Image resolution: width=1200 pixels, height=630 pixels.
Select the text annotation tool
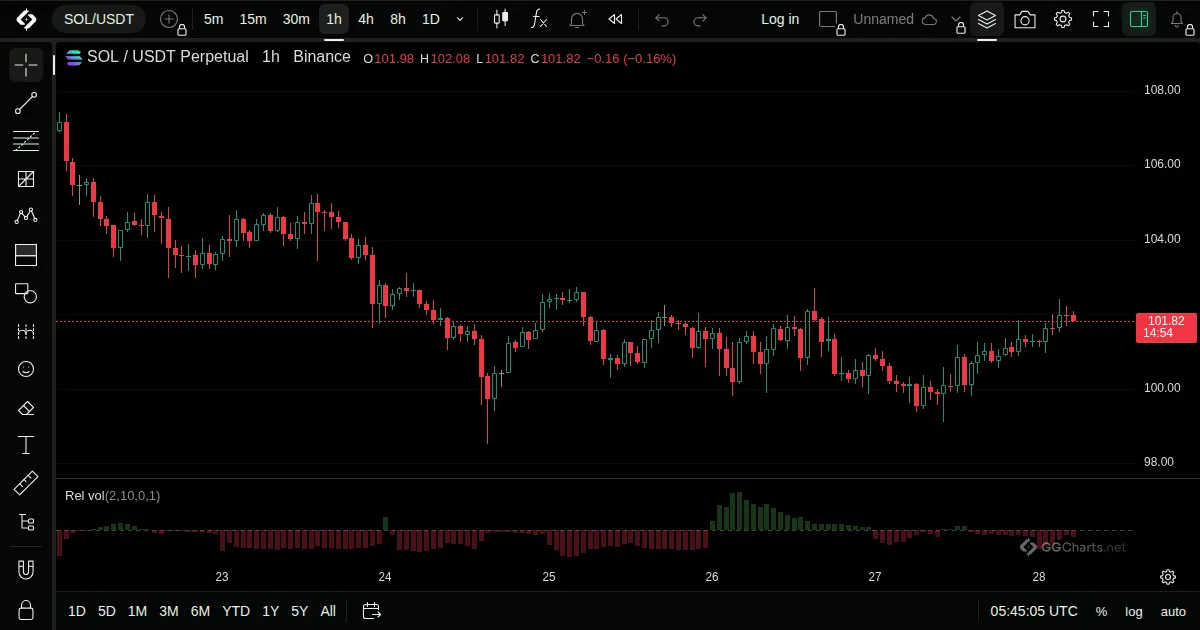(x=26, y=445)
